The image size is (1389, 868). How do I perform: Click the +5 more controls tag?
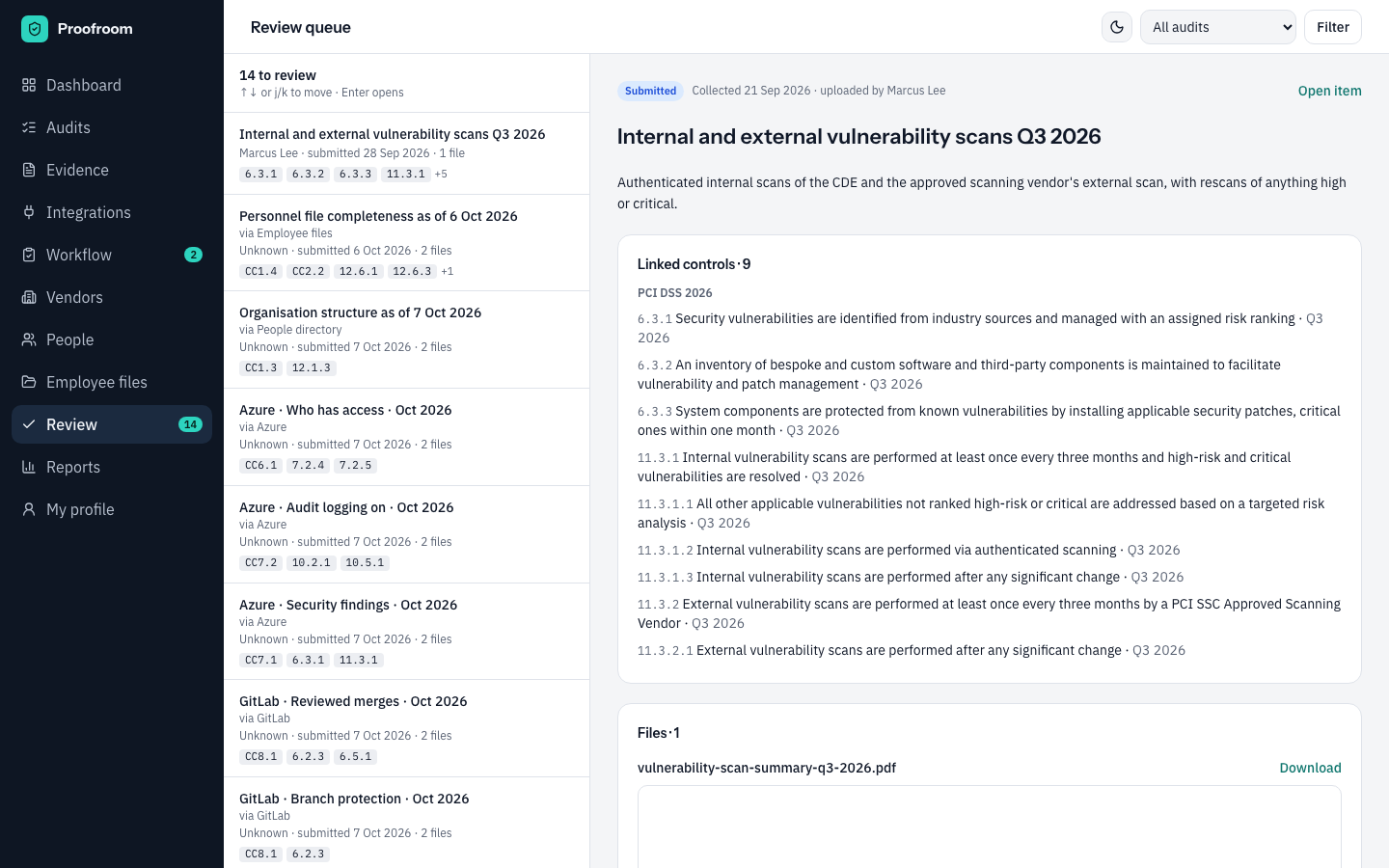441,175
